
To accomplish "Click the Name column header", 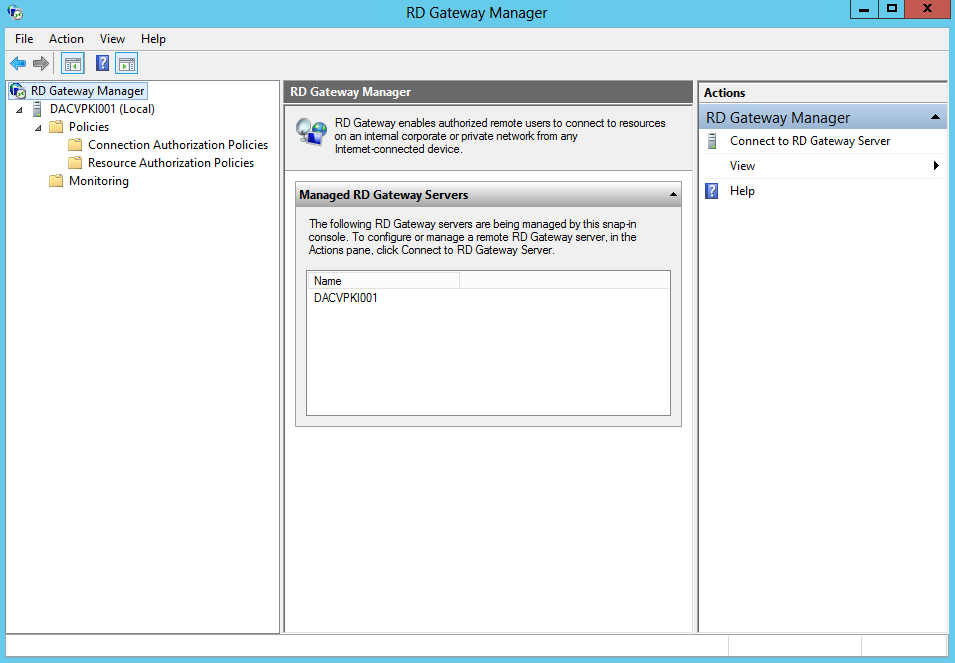I will coord(384,281).
